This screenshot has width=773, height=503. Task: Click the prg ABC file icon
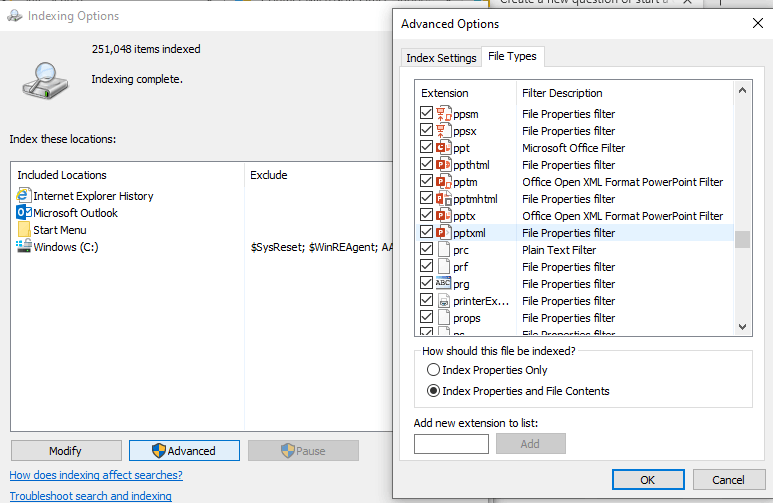click(x=443, y=283)
